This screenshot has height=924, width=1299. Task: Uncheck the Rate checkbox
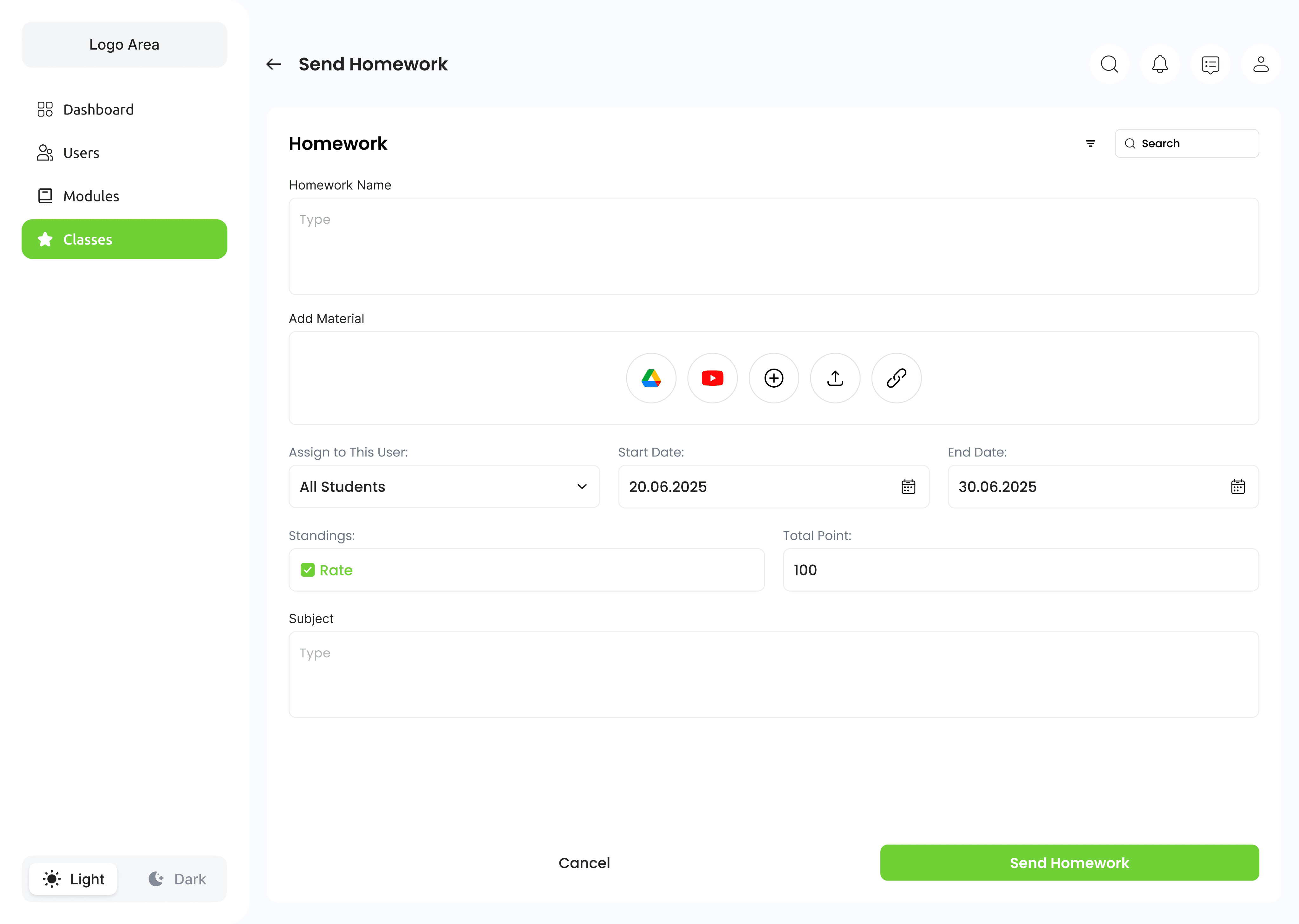[x=308, y=570]
